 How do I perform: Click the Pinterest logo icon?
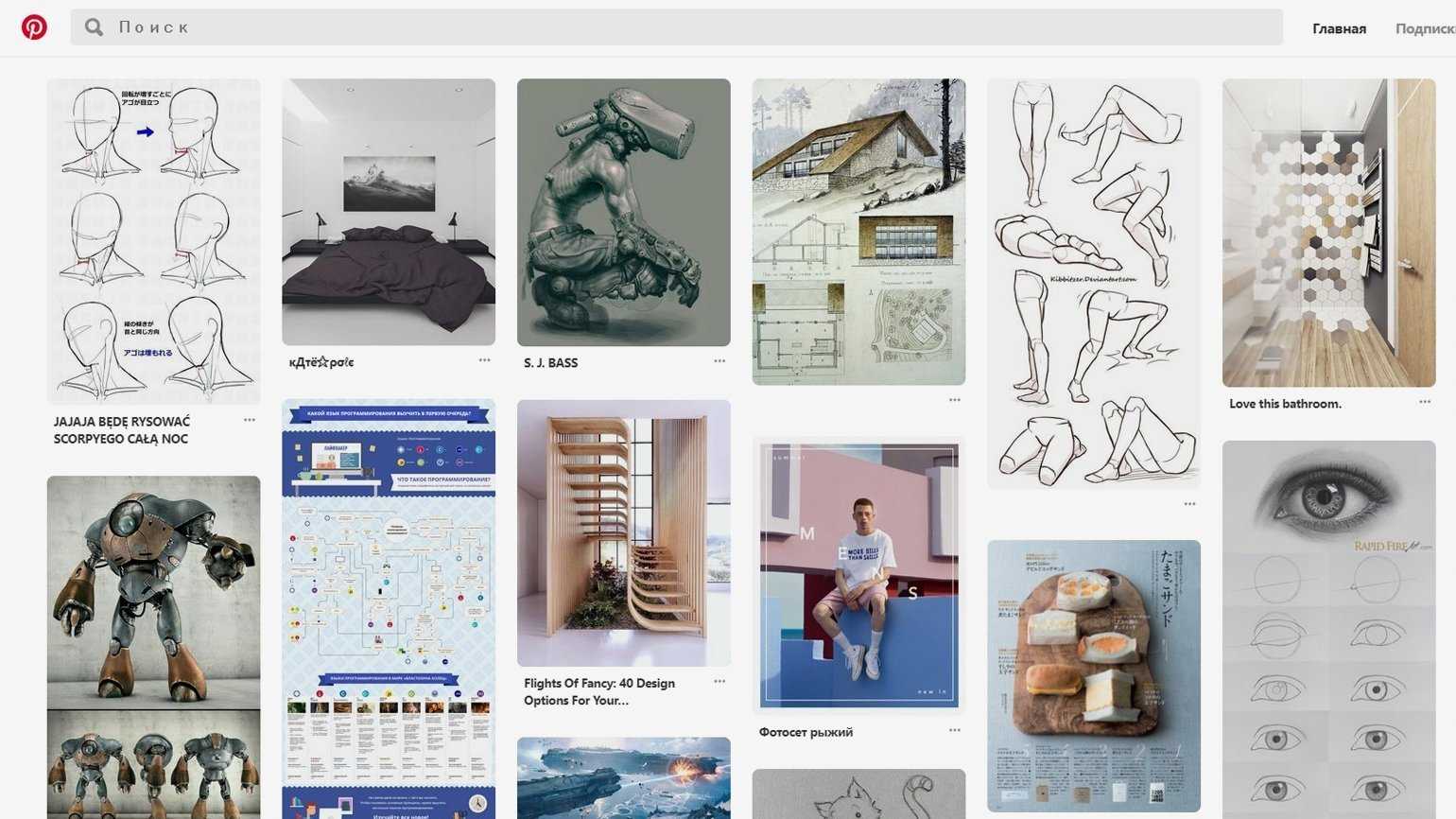pyautogui.click(x=34, y=26)
